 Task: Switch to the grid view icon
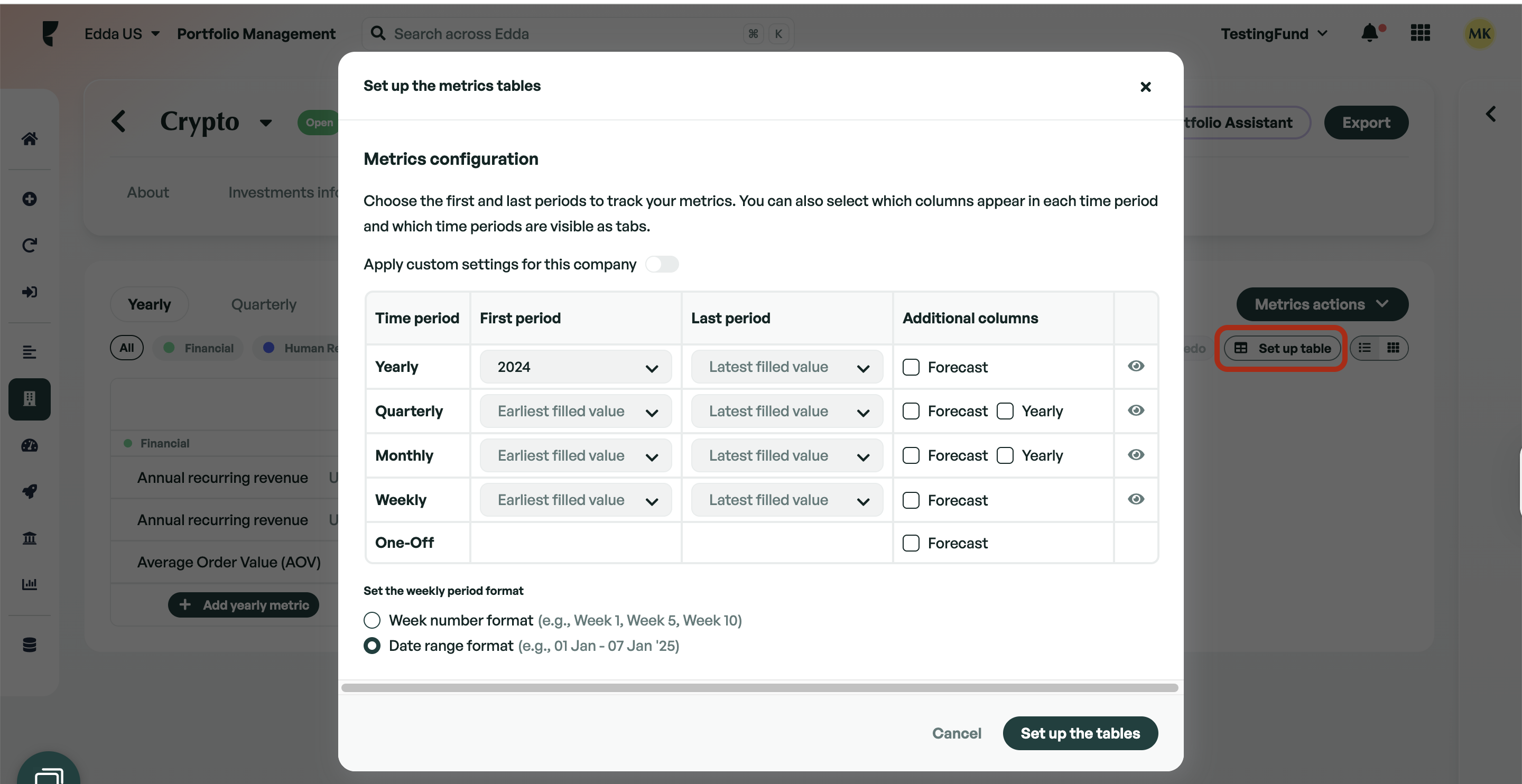pos(1393,348)
